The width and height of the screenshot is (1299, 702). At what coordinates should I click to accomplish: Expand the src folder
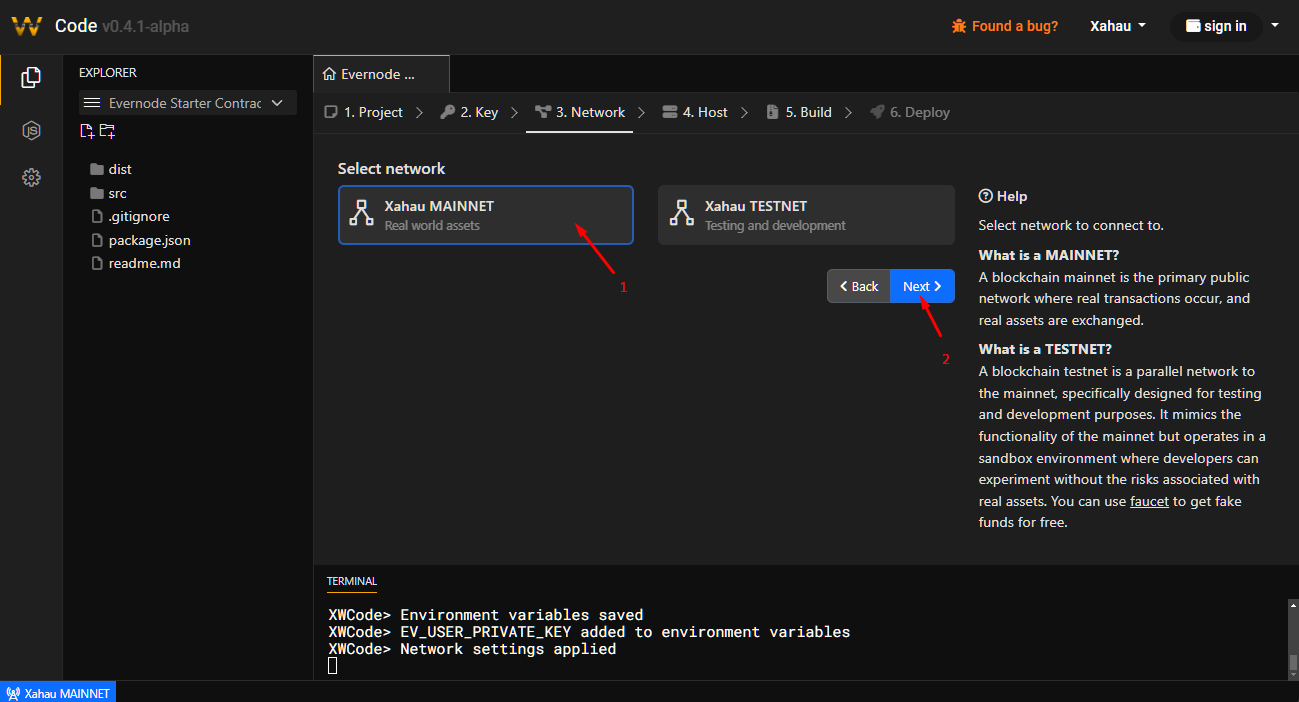point(109,193)
